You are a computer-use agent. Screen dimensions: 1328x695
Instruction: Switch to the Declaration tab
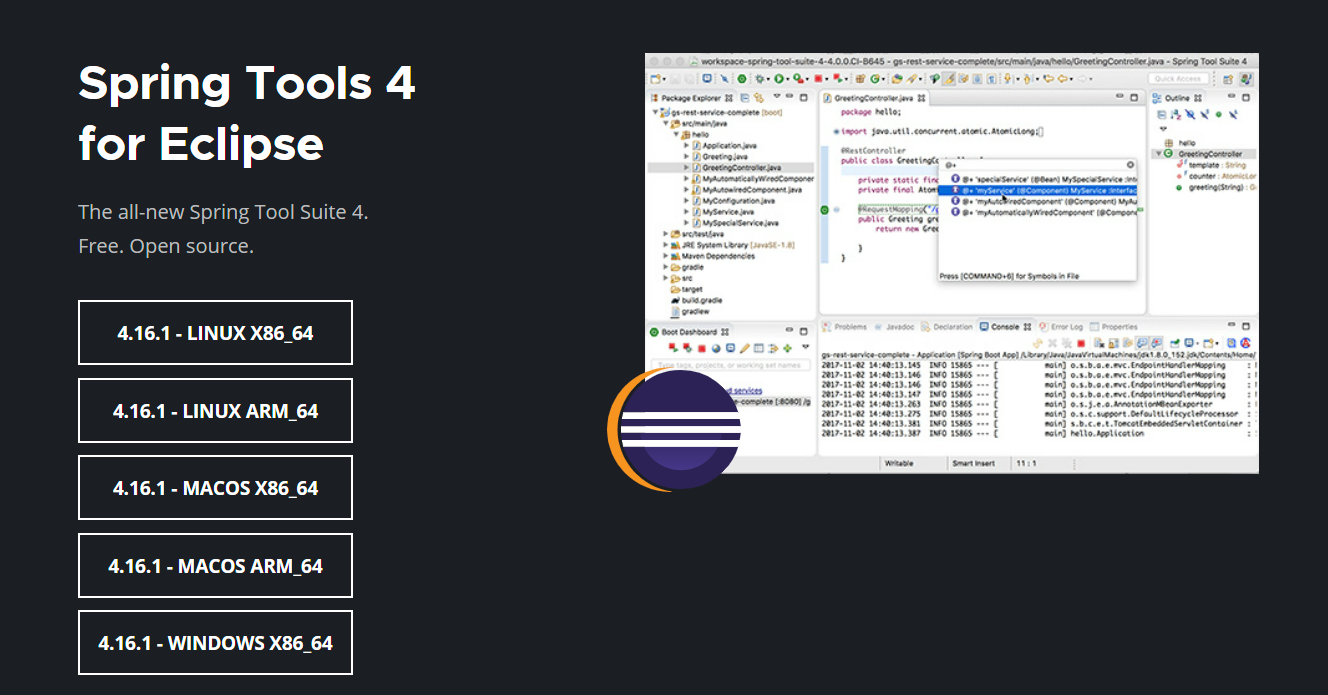pos(947,327)
